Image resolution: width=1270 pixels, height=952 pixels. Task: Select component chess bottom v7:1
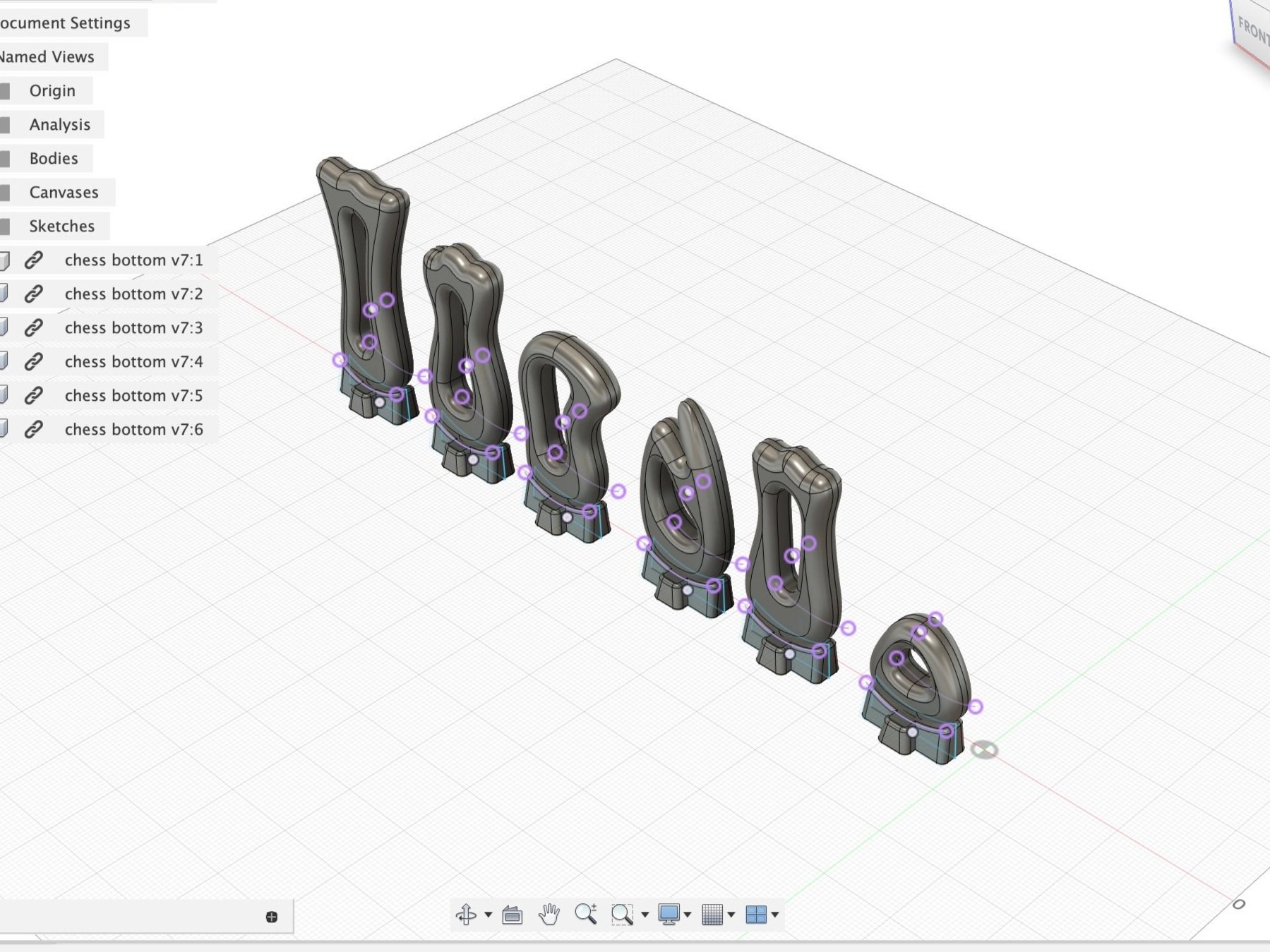[x=133, y=260]
